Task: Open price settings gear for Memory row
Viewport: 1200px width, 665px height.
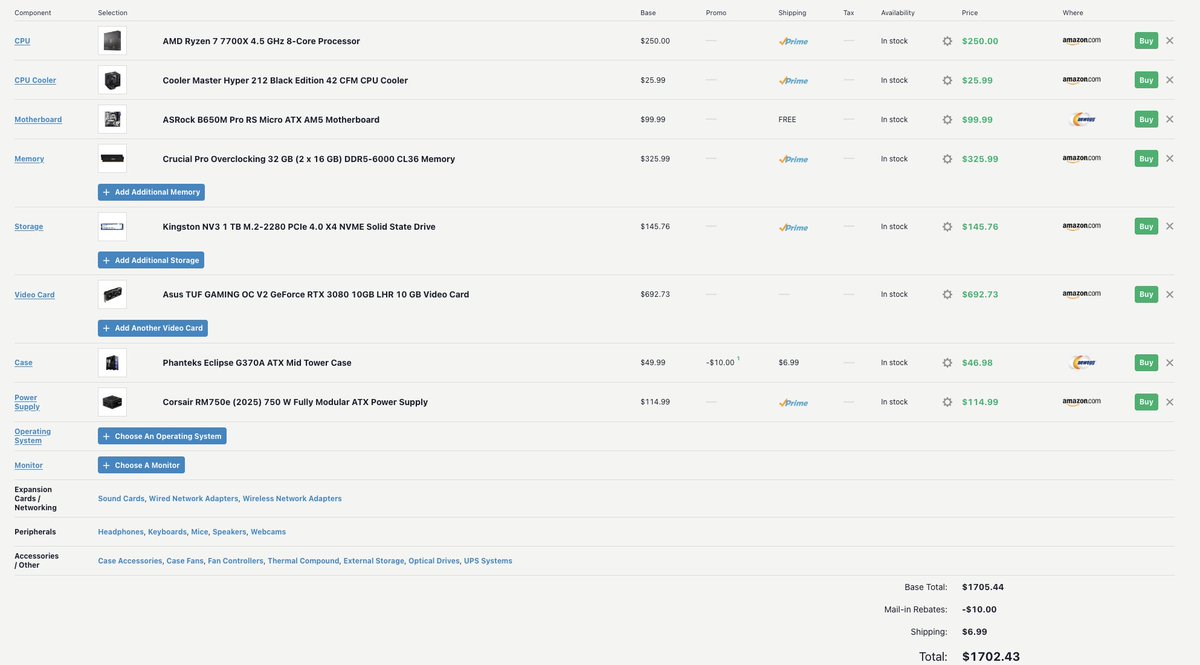Action: (947, 158)
